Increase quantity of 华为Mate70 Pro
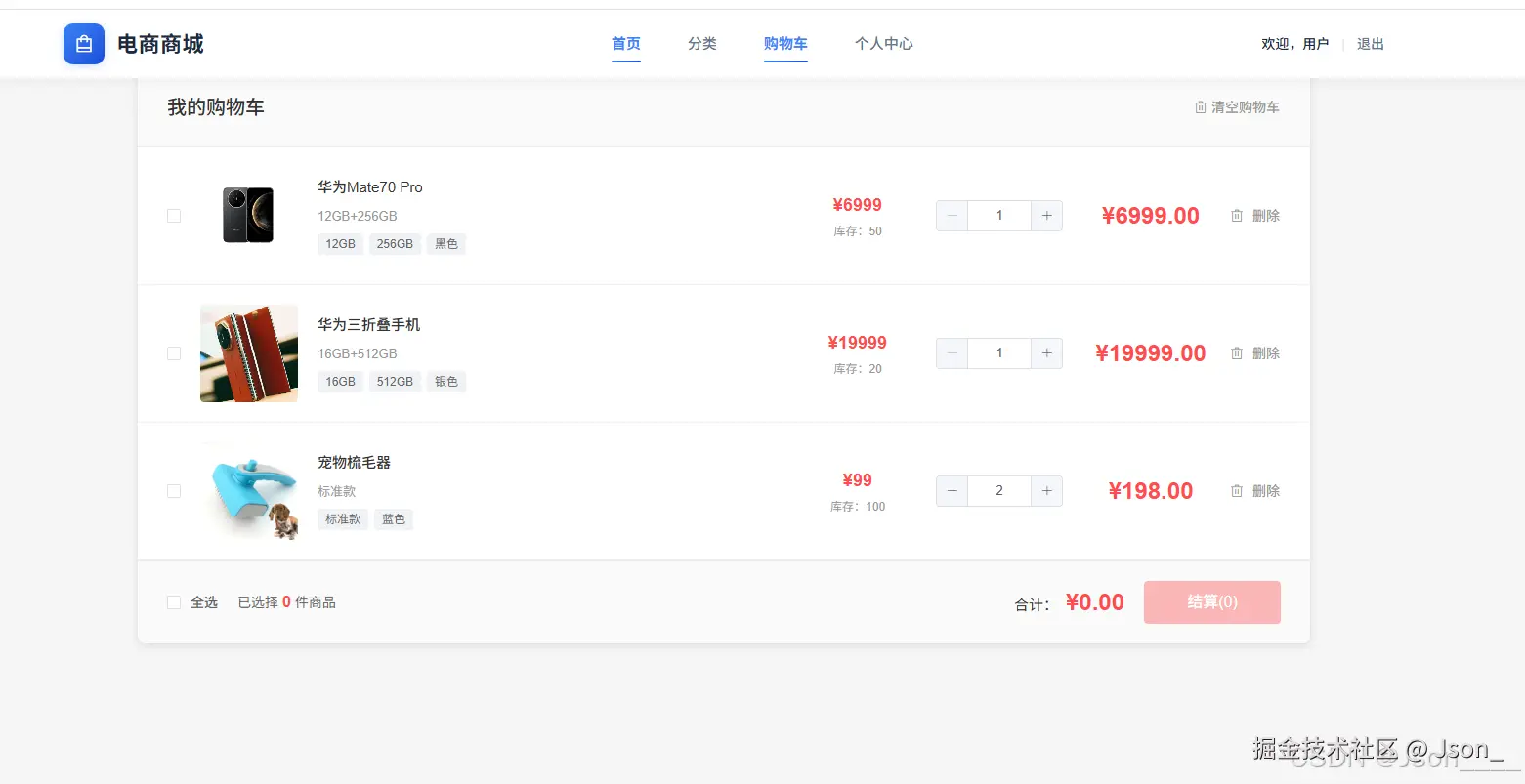Image resolution: width=1525 pixels, height=784 pixels. pyautogui.click(x=1046, y=216)
